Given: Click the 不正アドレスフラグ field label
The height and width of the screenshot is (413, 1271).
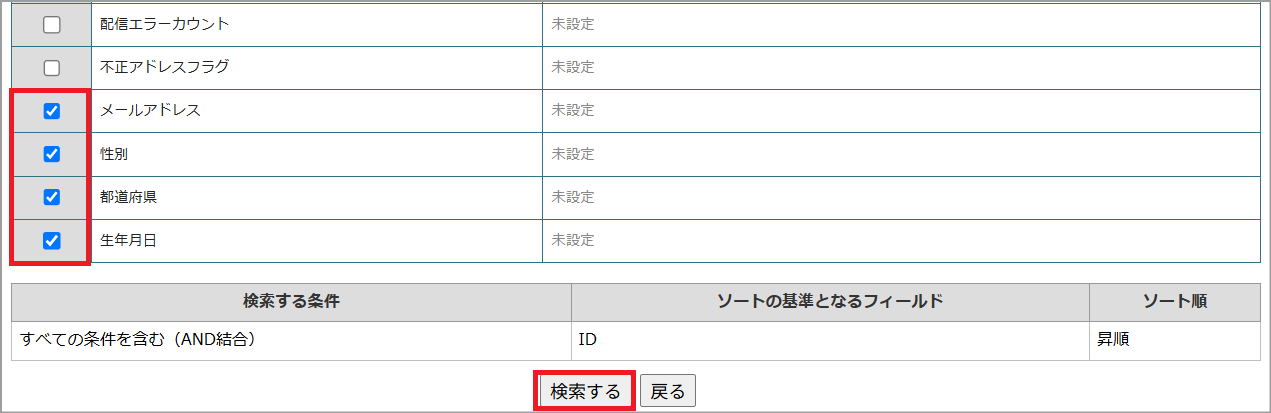Looking at the screenshot, I should click(164, 67).
